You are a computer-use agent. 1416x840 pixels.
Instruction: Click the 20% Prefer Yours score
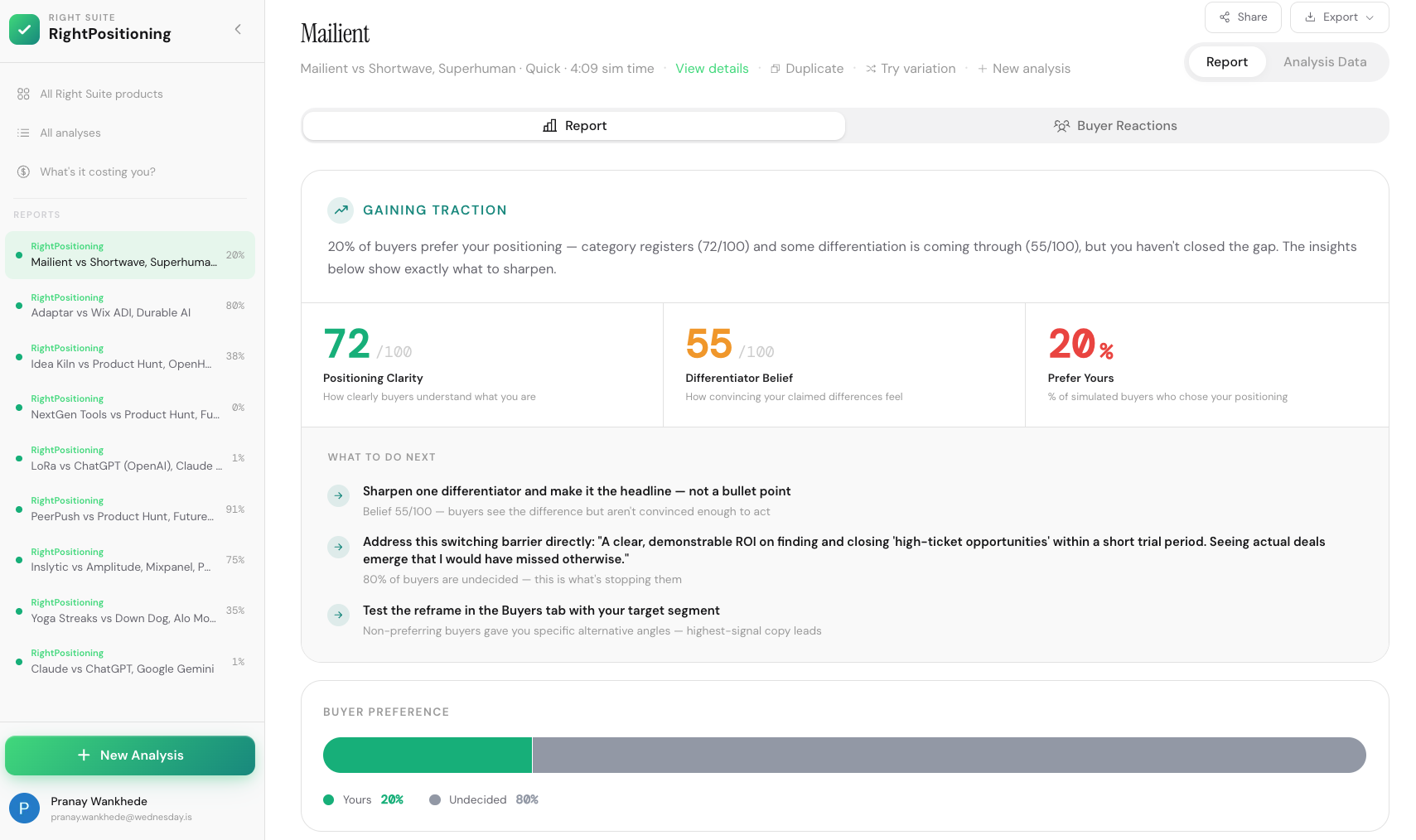click(1081, 344)
